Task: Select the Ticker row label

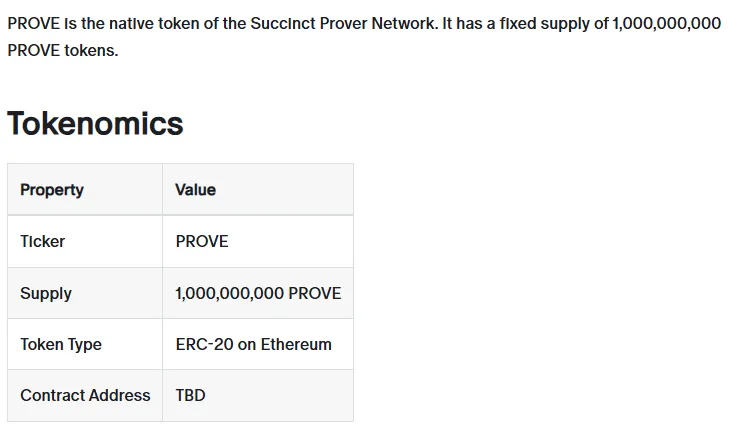Action: (42, 241)
